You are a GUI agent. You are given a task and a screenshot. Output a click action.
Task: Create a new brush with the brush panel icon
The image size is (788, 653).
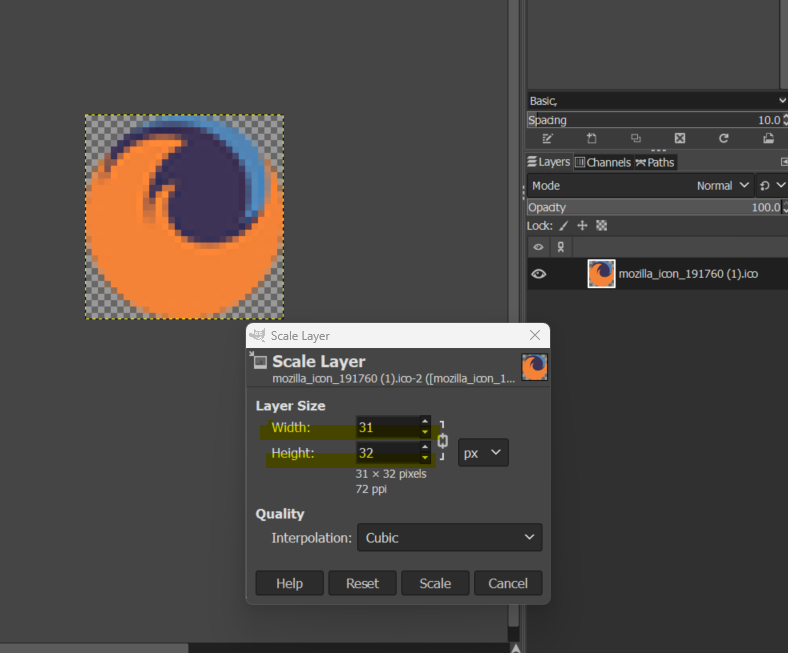click(x=592, y=138)
